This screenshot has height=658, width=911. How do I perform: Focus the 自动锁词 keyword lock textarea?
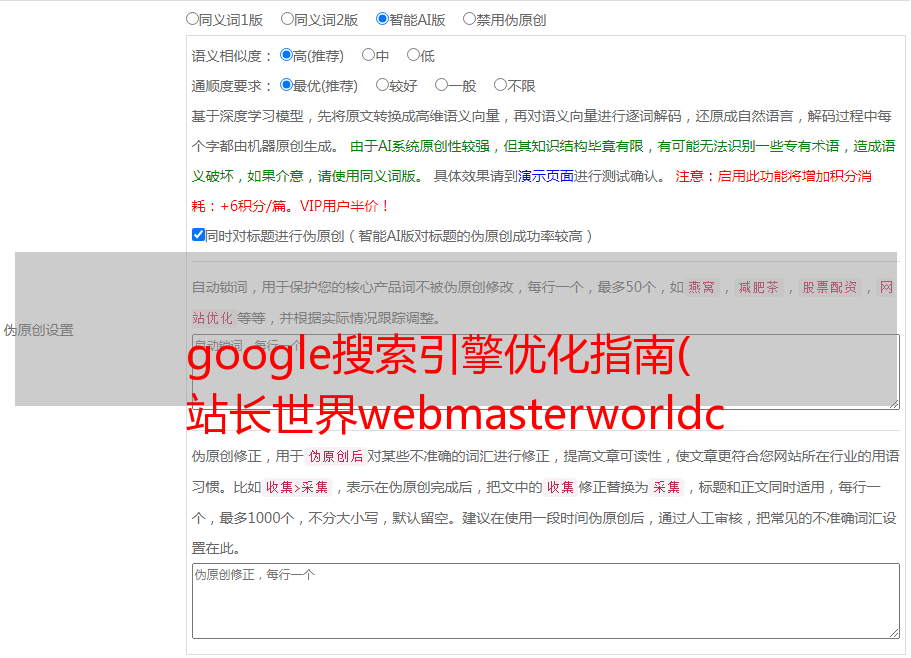pos(546,372)
